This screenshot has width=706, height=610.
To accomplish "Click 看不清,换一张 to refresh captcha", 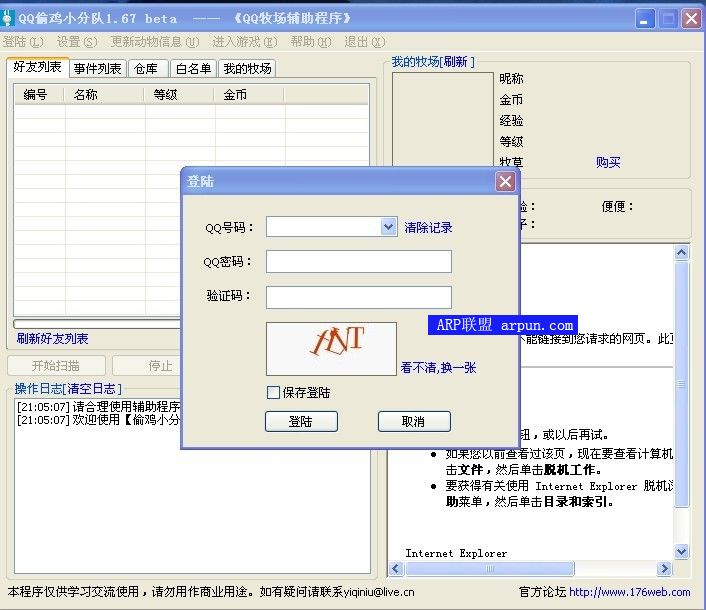I will (x=438, y=368).
